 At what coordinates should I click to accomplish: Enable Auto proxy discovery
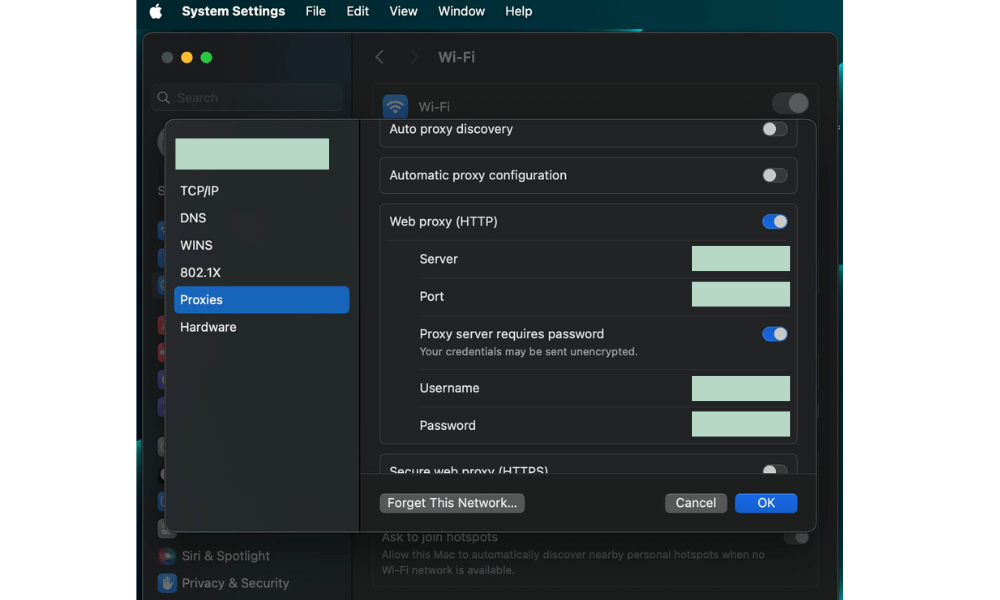point(774,129)
